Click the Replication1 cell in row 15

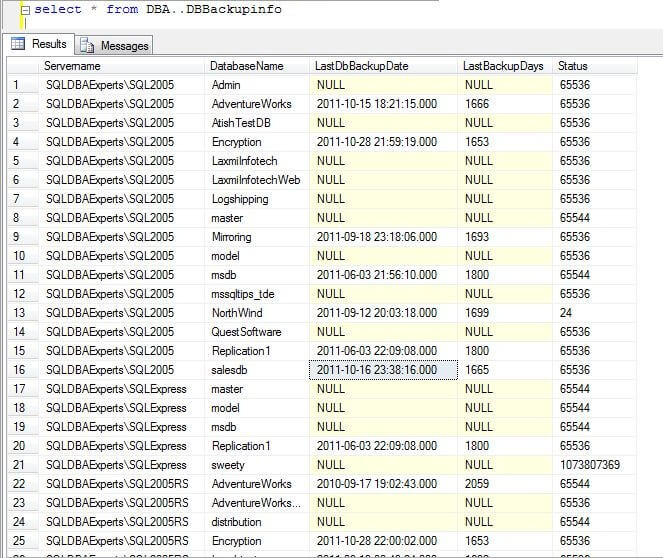coord(257,351)
